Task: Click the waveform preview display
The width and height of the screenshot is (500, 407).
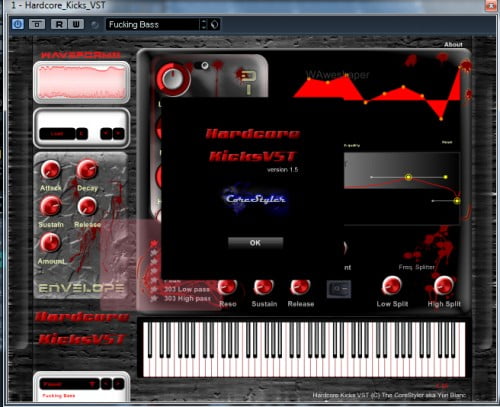Action: (x=82, y=82)
